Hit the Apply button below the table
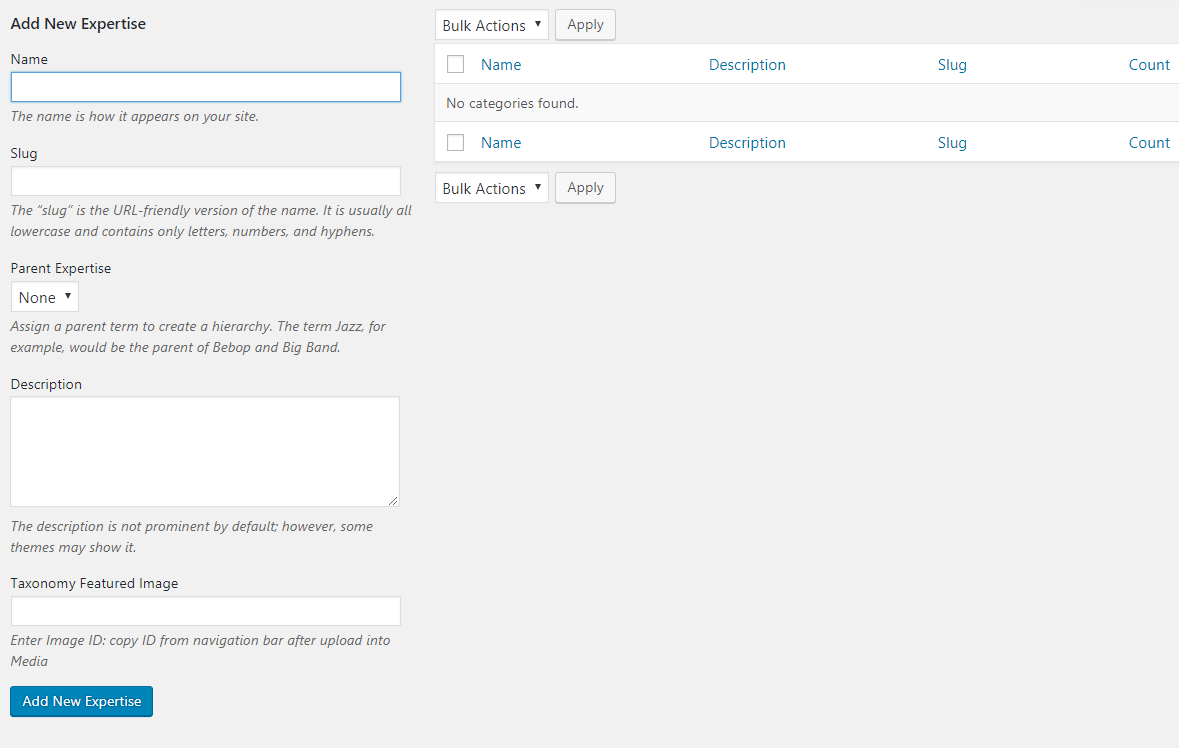Viewport: 1179px width, 748px height. [585, 188]
